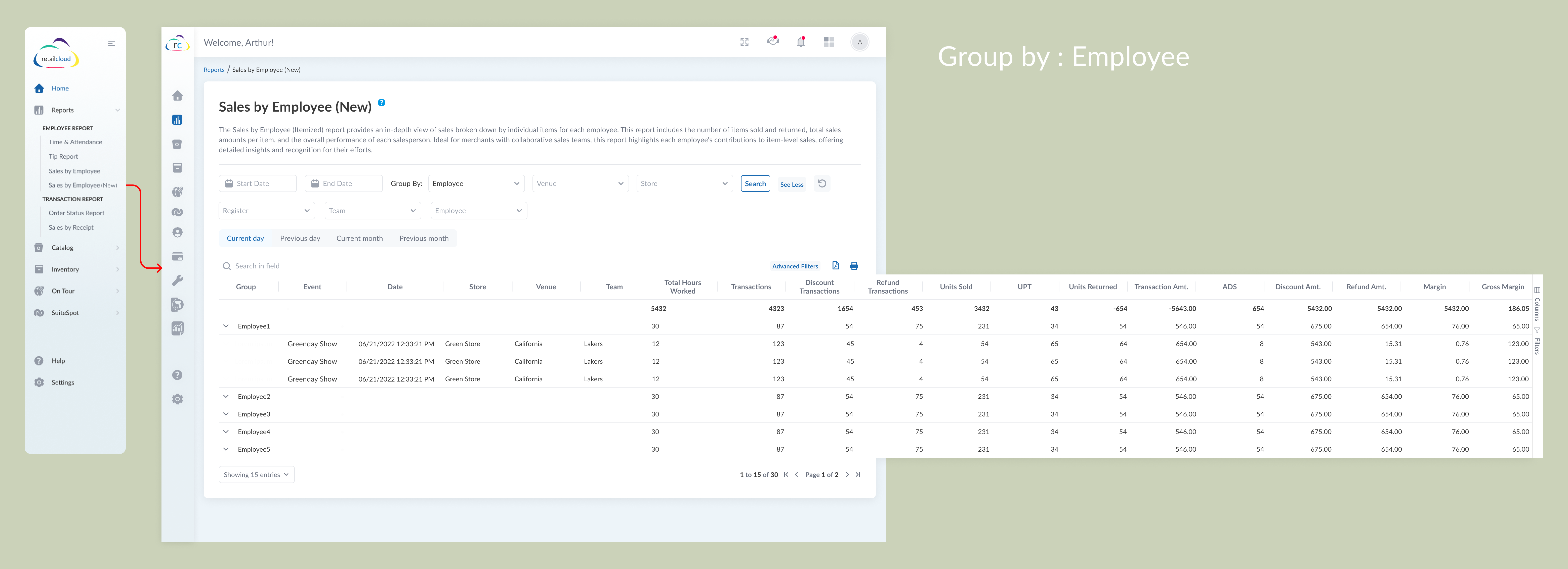
Task: Select the Previous month tab
Action: (424, 238)
